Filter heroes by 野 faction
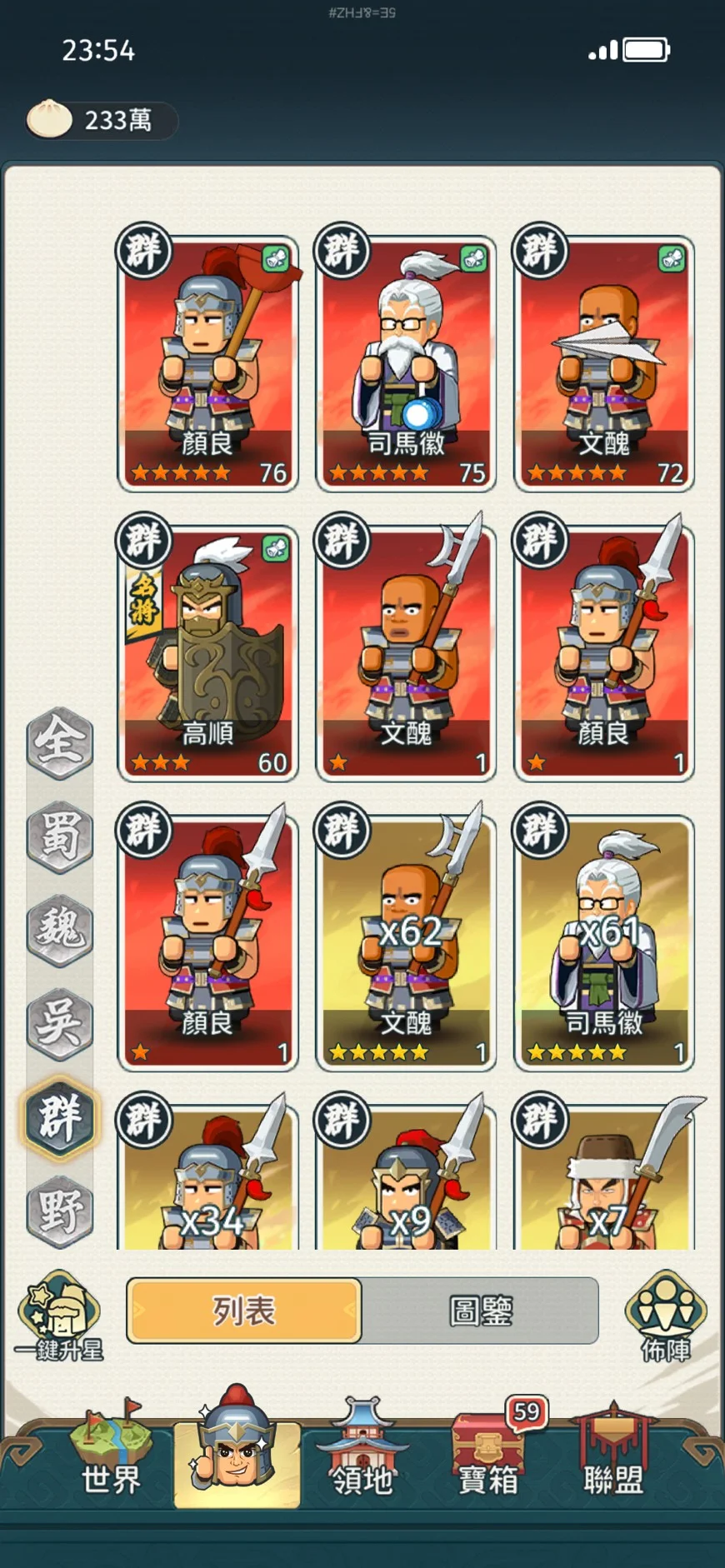Image resolution: width=725 pixels, height=1568 pixels. pos(60,1211)
